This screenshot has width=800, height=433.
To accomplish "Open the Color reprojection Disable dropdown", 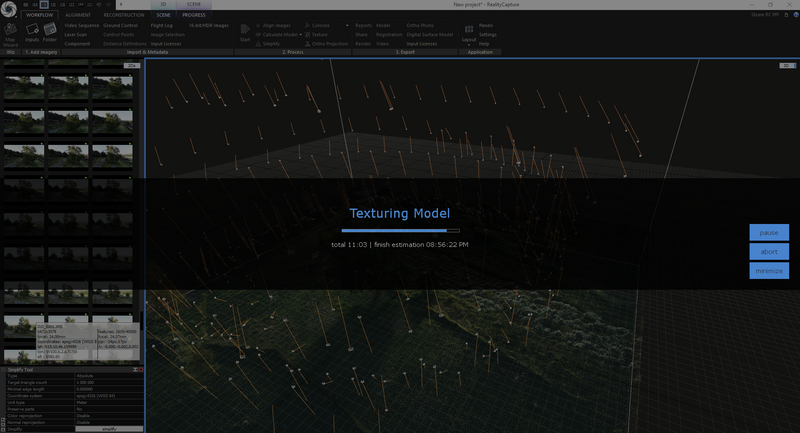I will 109,416.
